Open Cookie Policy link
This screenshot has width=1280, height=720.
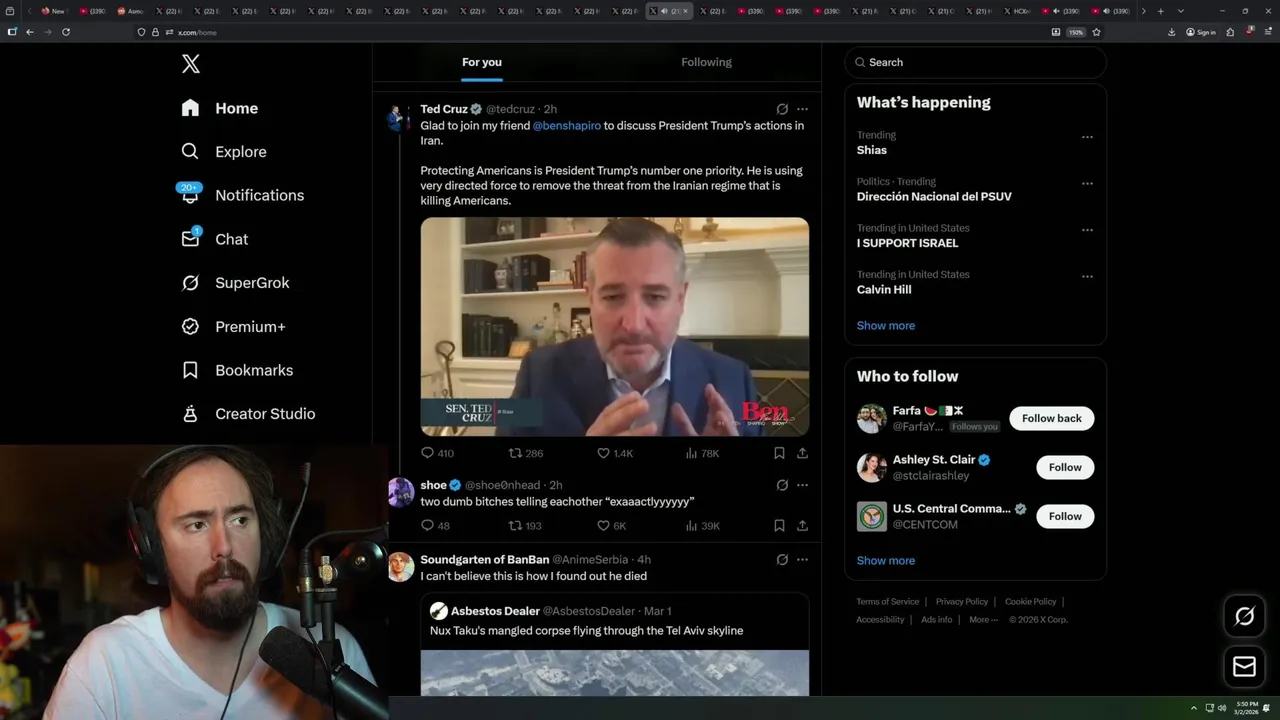coord(1030,602)
